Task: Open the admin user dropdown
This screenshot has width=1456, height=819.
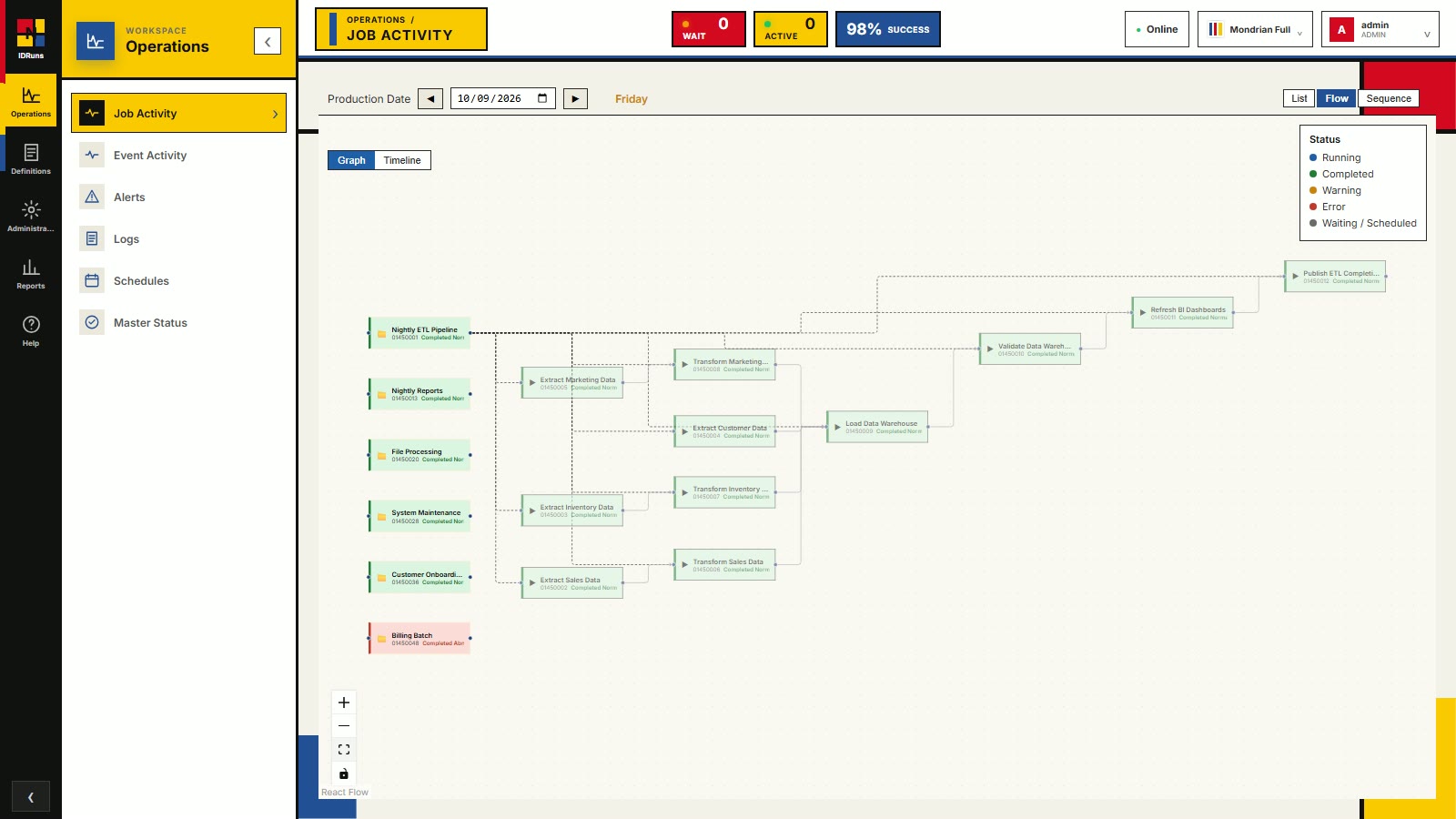Action: 1380,29
